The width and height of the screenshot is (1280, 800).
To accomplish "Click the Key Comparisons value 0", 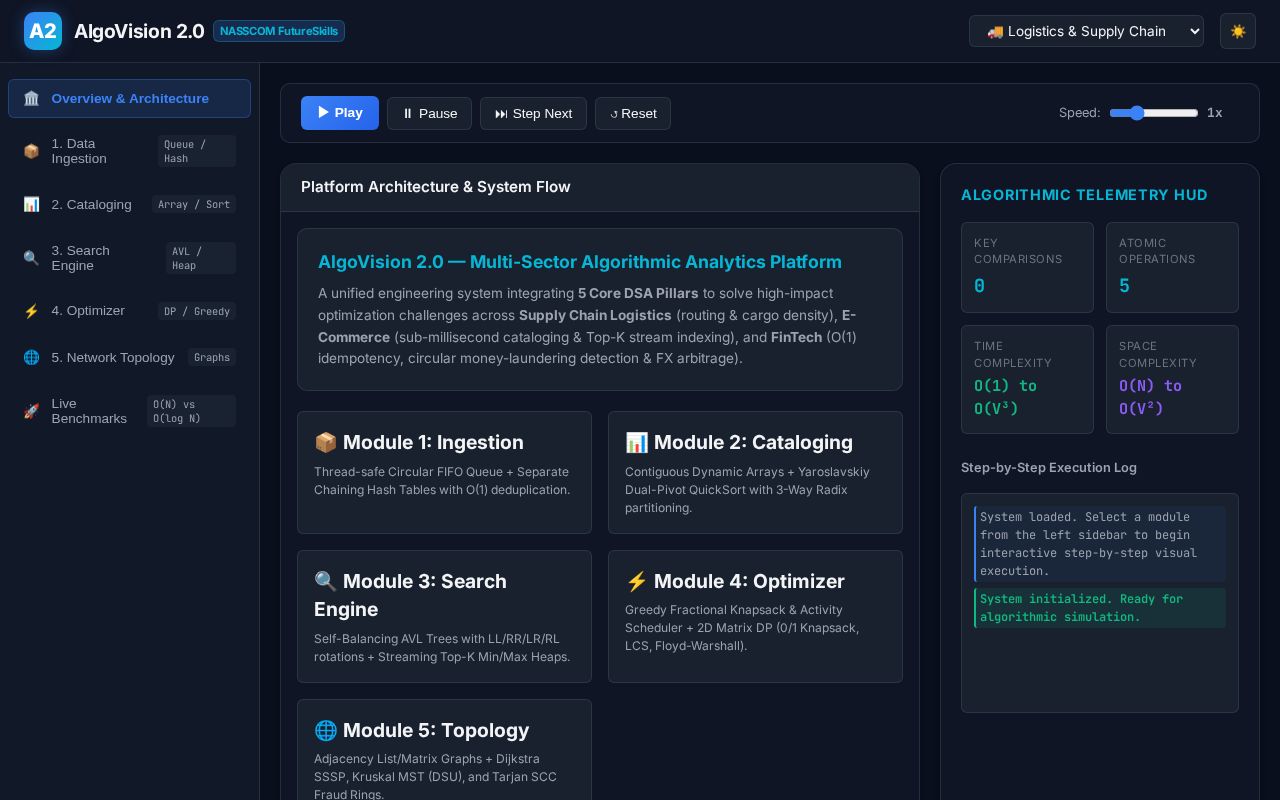I will pos(980,286).
